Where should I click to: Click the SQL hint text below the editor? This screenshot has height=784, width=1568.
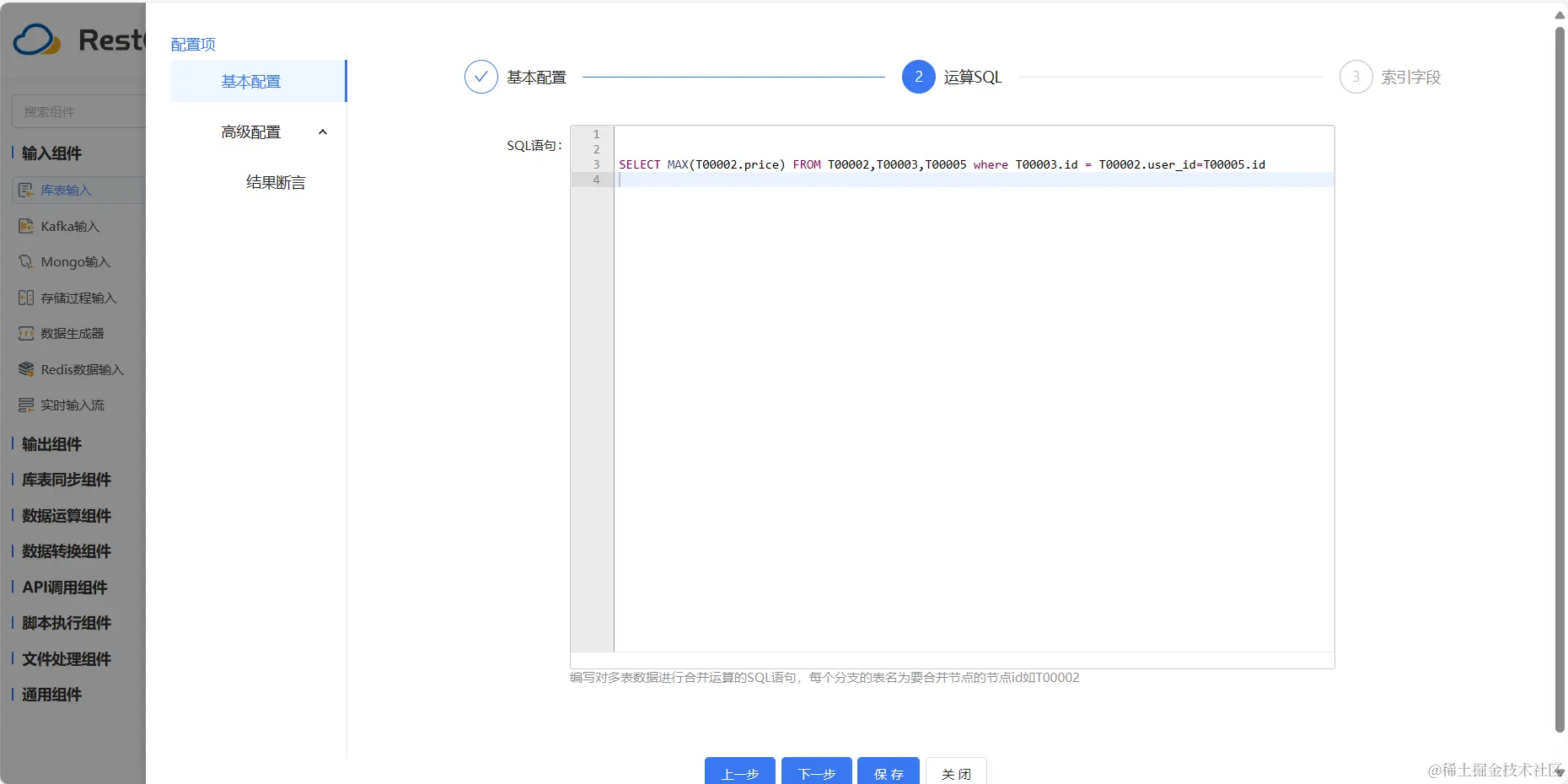(824, 678)
